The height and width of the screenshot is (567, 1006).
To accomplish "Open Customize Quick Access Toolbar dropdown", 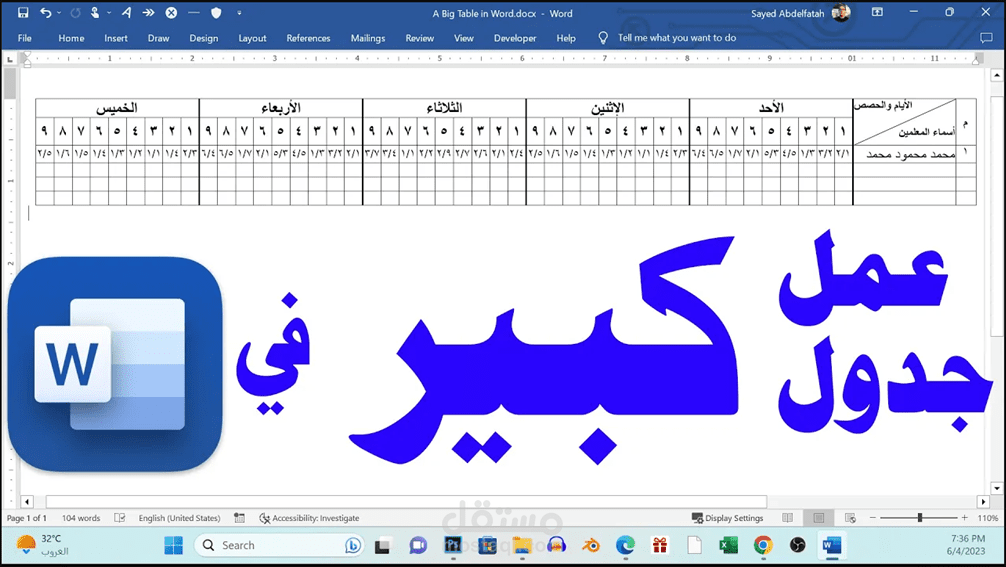I will click(x=239, y=13).
